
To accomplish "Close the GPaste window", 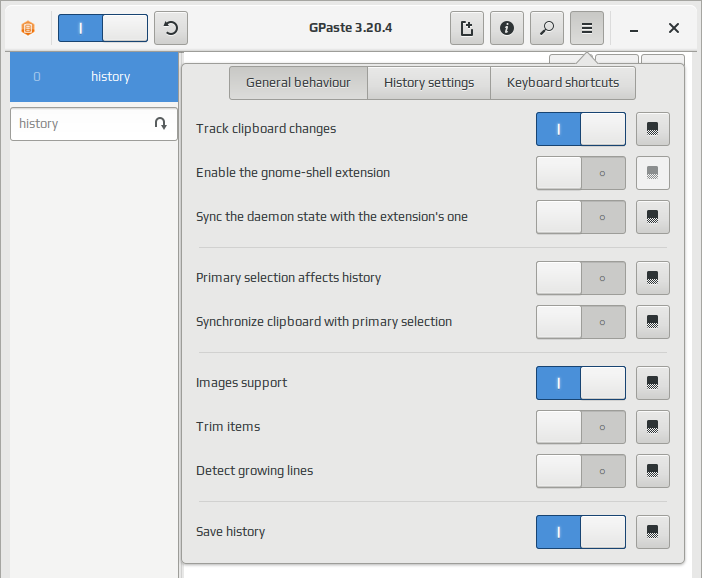I will pyautogui.click(x=673, y=28).
